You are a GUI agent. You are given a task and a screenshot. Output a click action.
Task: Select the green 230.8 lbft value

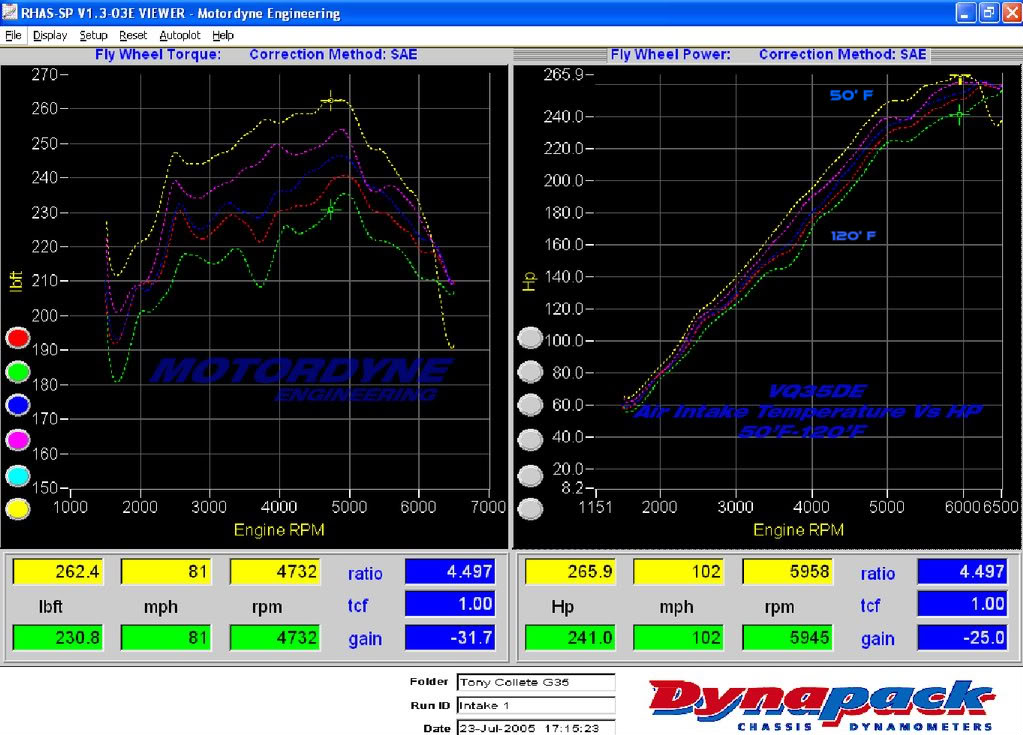tap(58, 637)
